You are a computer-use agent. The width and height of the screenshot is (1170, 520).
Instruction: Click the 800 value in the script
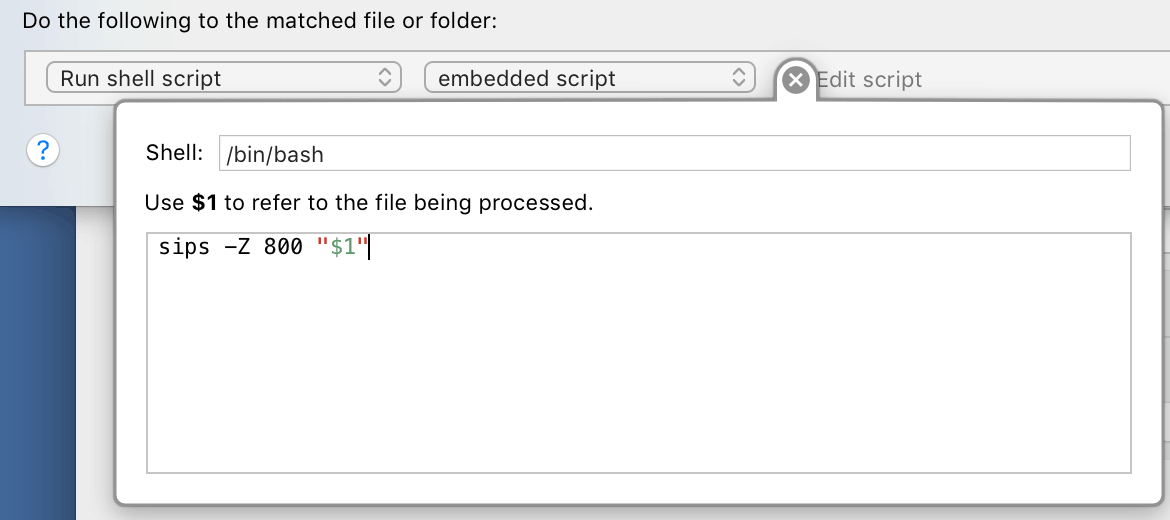(284, 247)
